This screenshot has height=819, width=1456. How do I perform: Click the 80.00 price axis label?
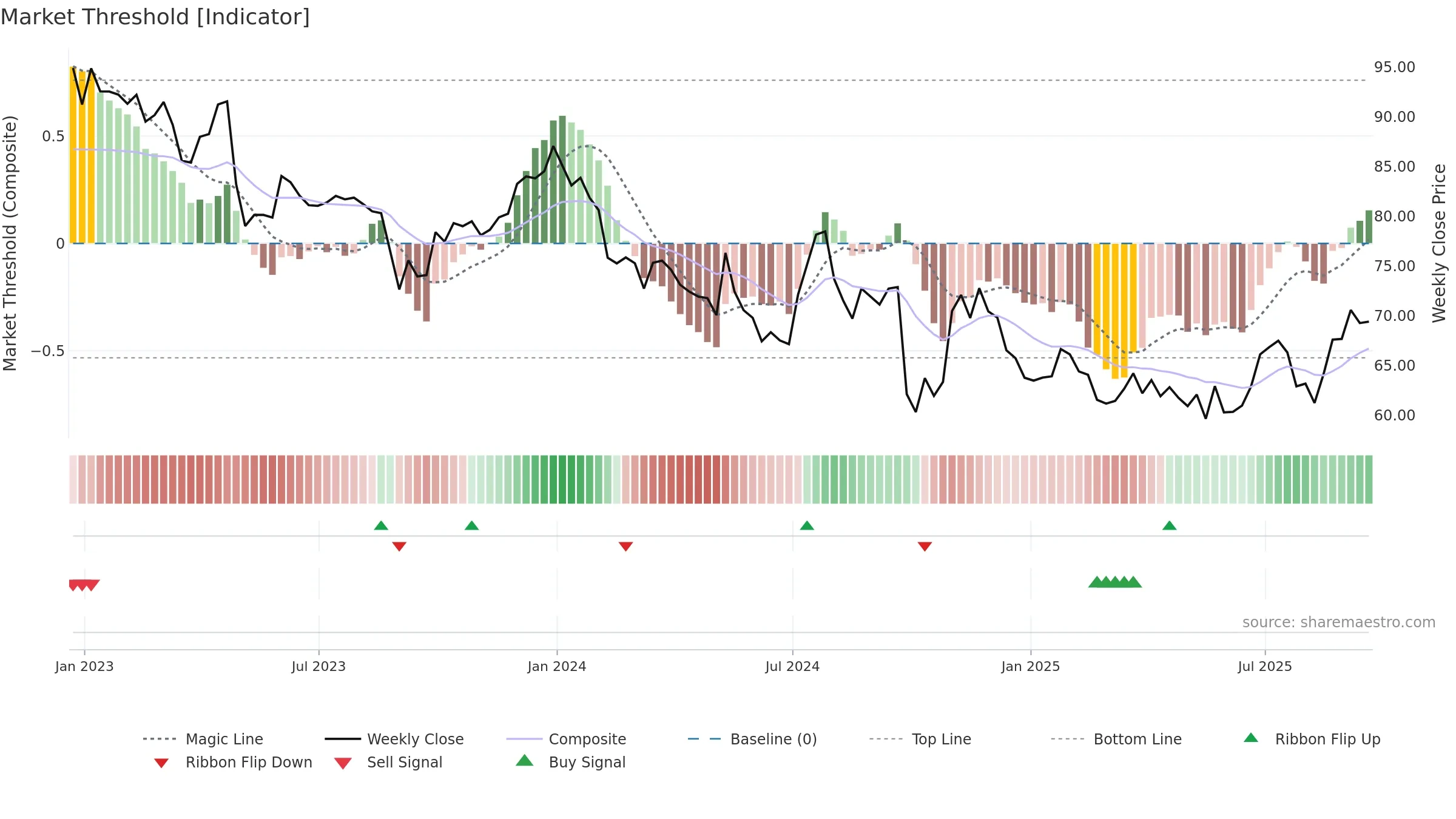(x=1395, y=217)
